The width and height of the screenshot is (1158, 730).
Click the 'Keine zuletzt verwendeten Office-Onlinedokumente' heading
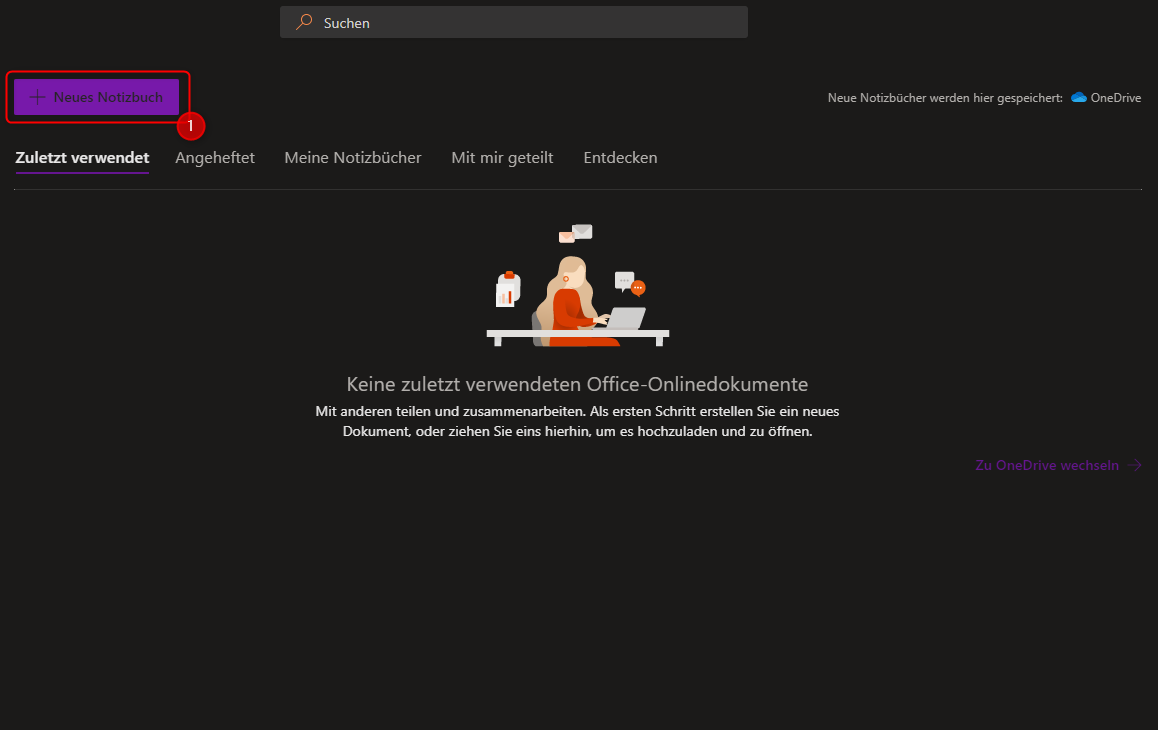[x=577, y=384]
